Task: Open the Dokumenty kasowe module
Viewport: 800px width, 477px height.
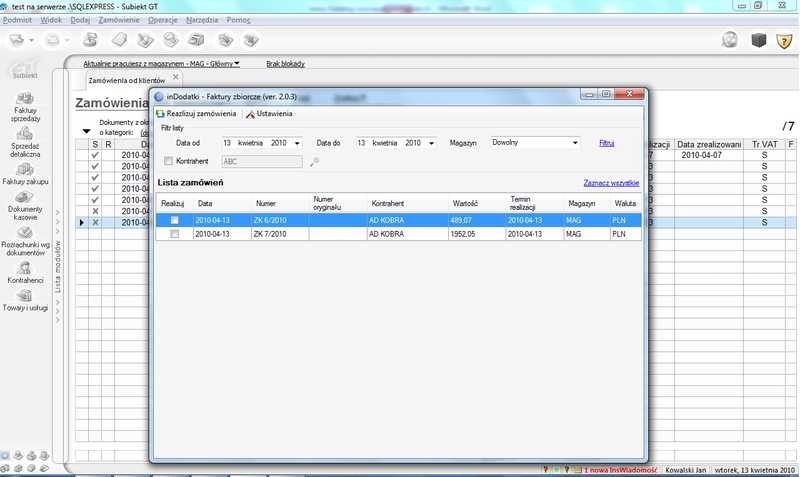Action: [x=25, y=206]
